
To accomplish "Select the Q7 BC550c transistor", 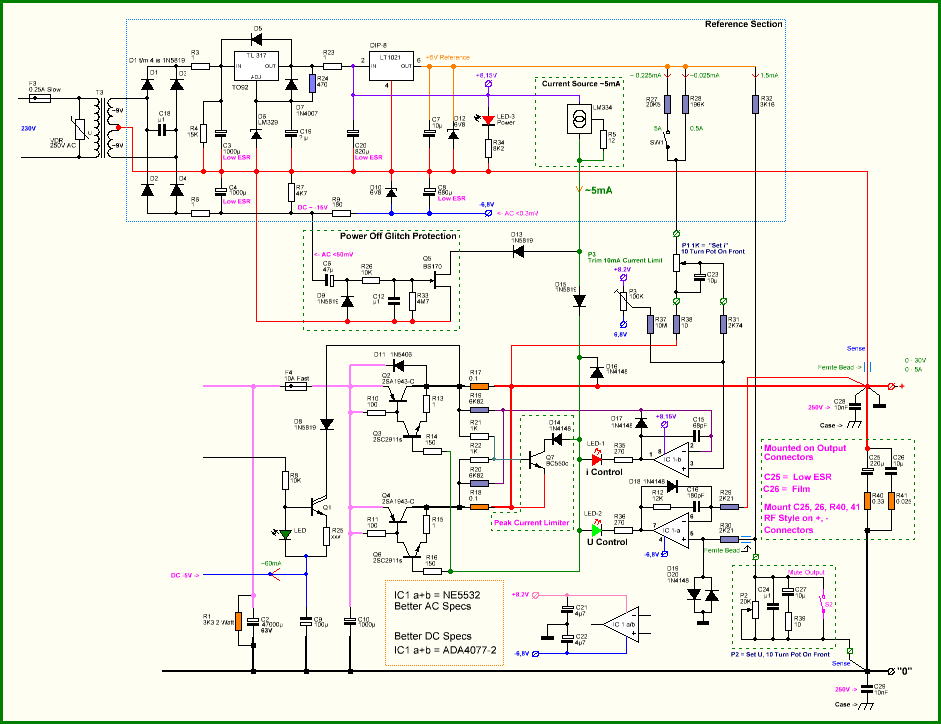I will [537, 460].
